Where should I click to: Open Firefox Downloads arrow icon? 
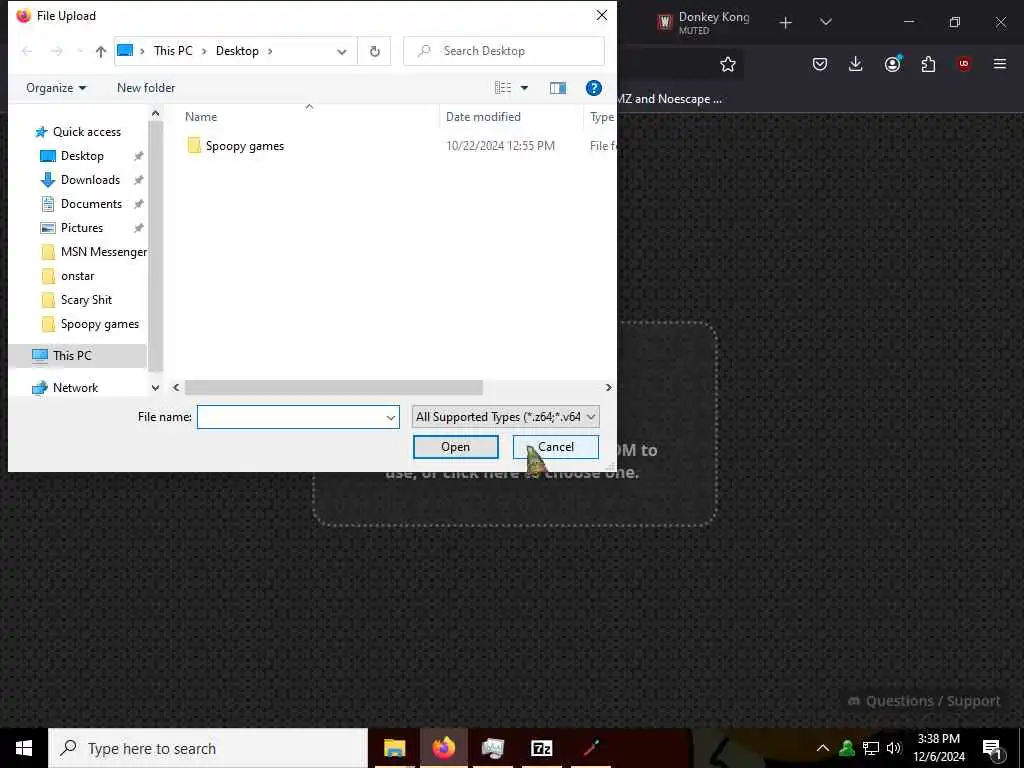point(856,64)
